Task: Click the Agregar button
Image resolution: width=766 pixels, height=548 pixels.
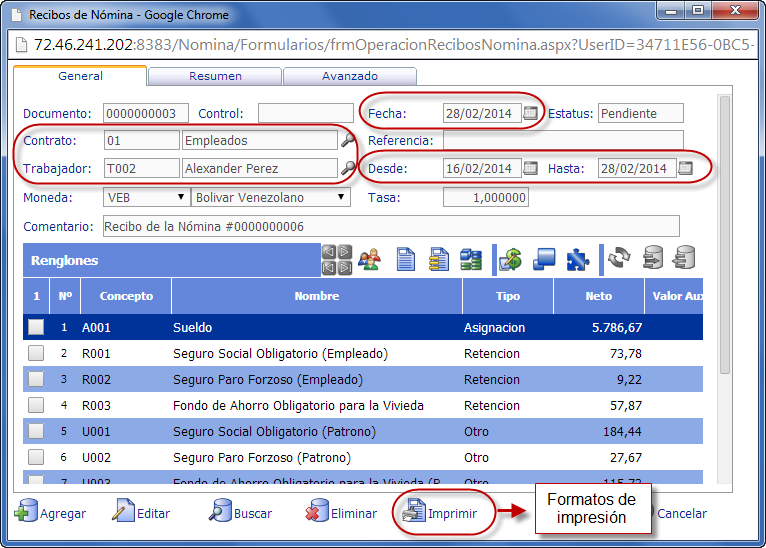Action: (x=50, y=511)
